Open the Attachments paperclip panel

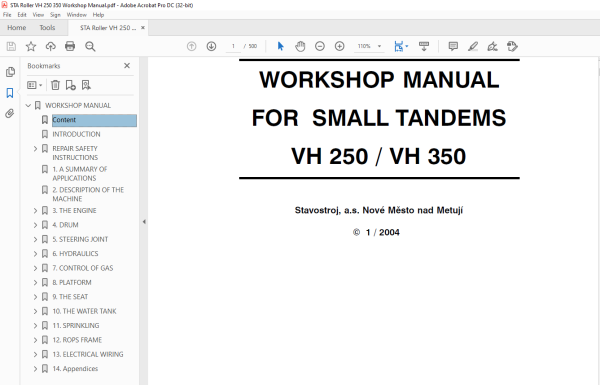click(10, 113)
